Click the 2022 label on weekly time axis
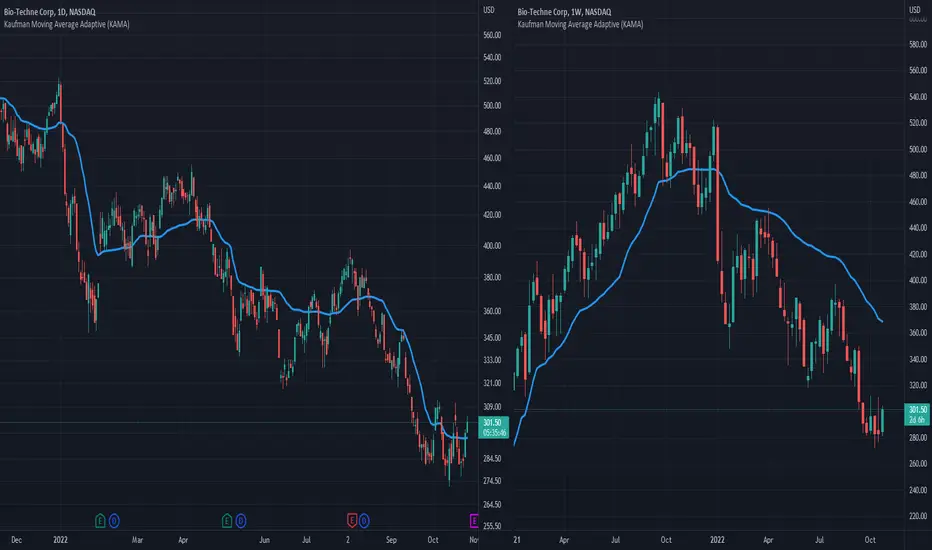 point(717,540)
